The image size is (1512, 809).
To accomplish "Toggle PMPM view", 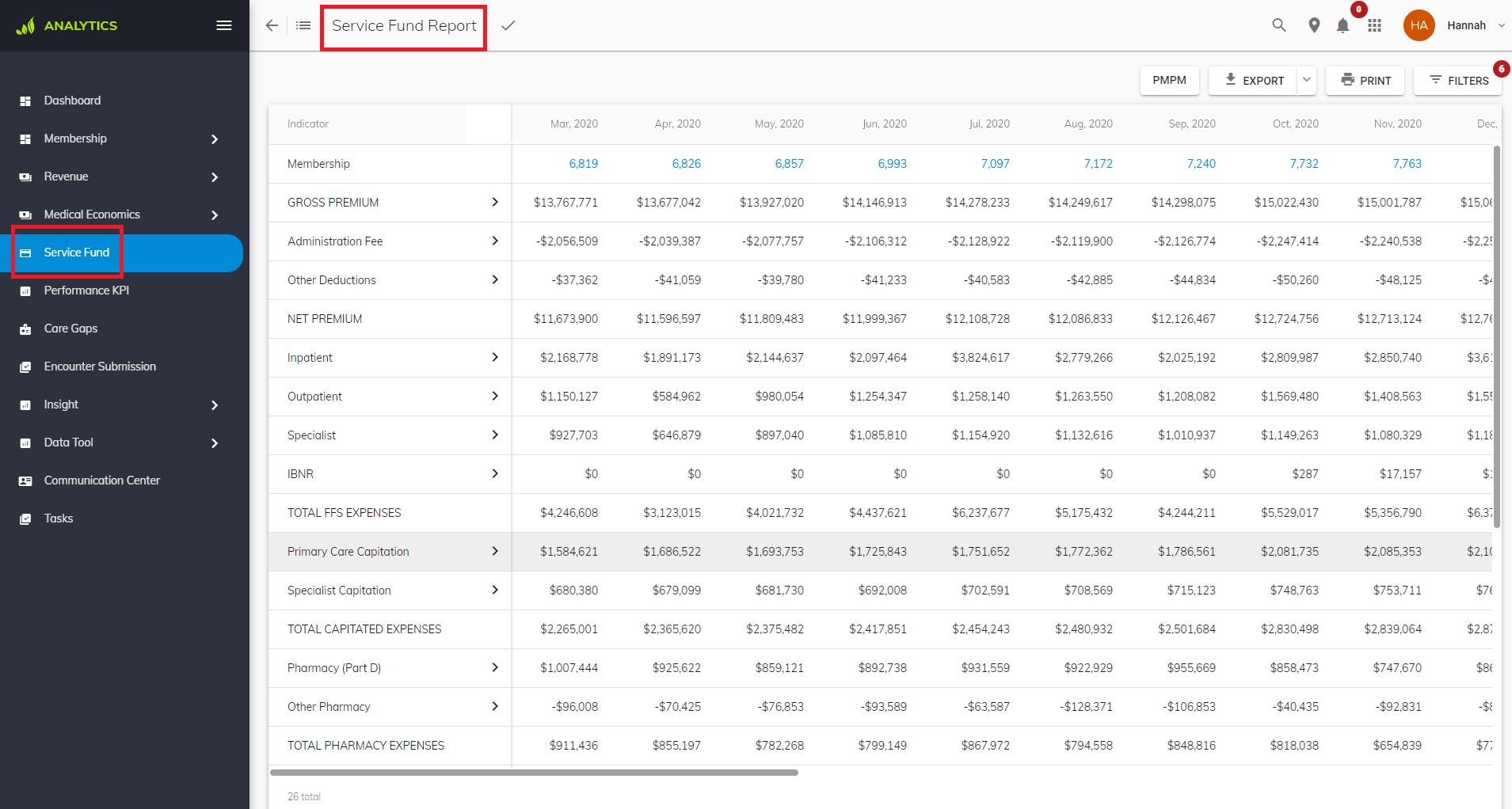I will 1169,80.
